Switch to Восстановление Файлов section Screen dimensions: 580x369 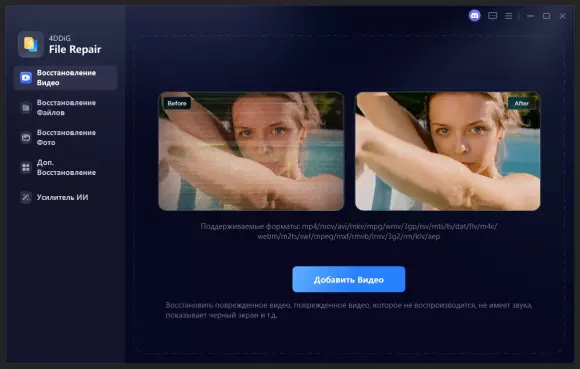[65, 108]
